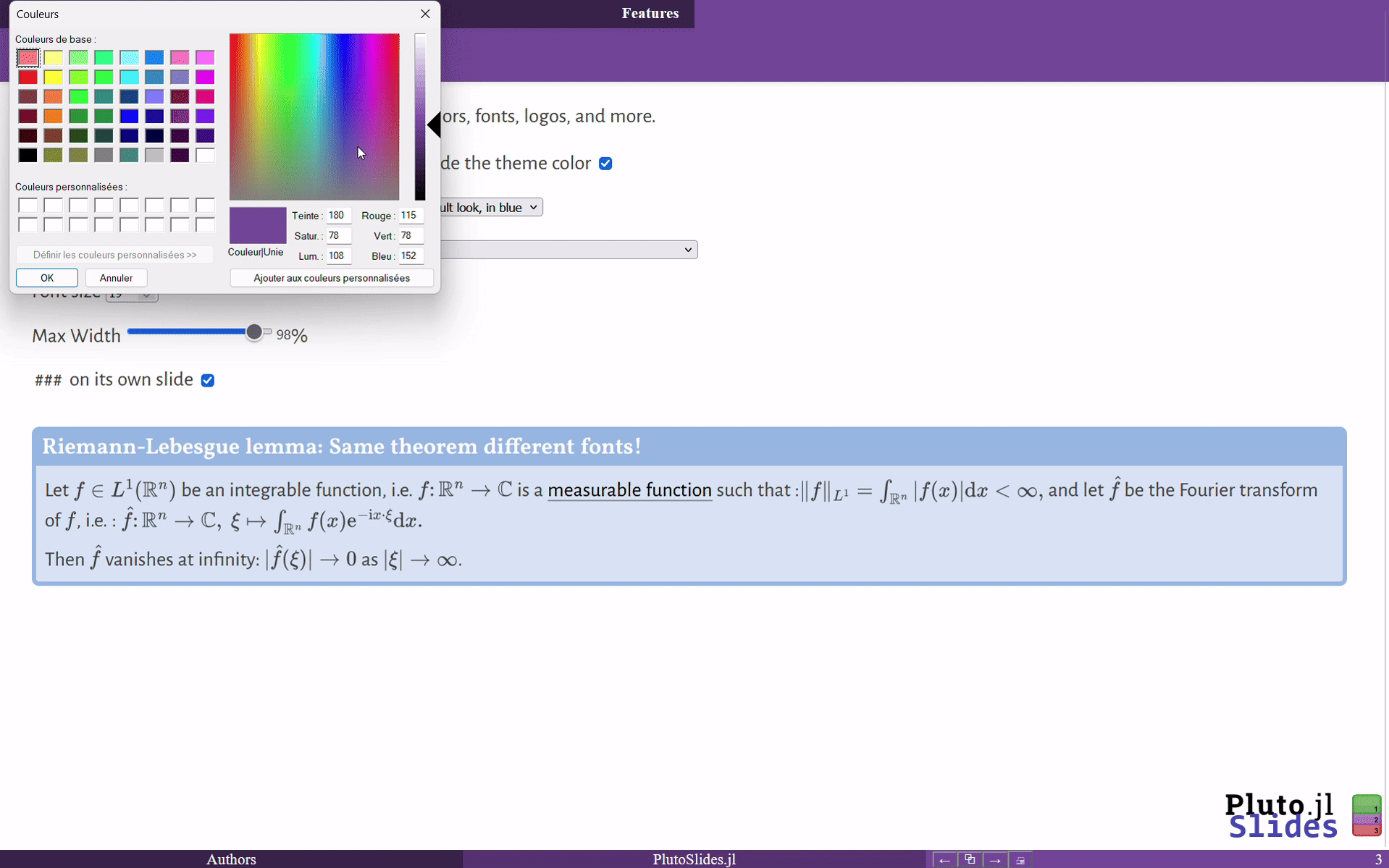
Task: Click the luminosity vertical slider strip
Action: pyautogui.click(x=420, y=117)
